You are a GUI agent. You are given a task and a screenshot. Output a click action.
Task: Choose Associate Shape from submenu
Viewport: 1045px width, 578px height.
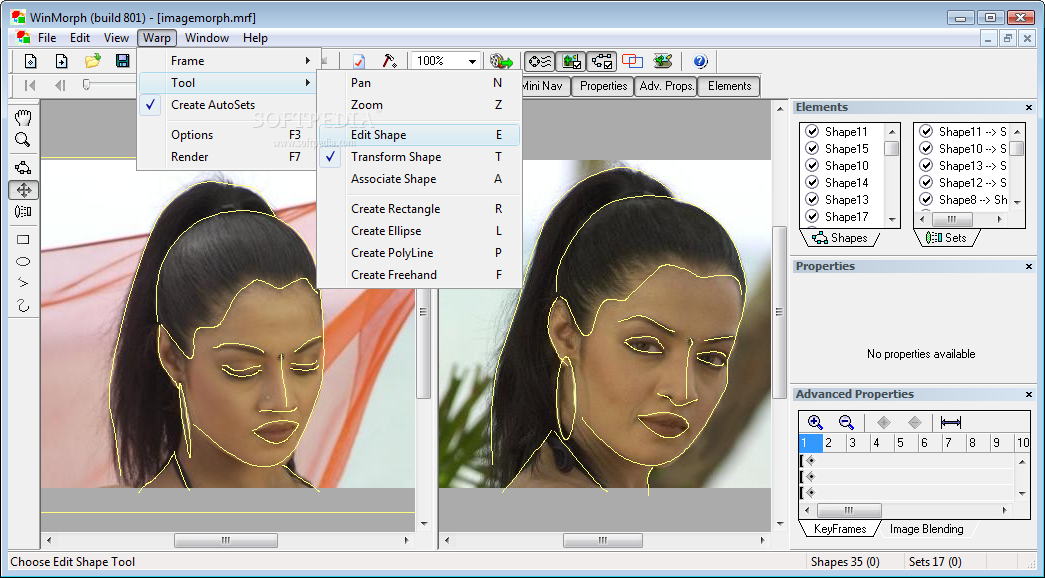420,179
